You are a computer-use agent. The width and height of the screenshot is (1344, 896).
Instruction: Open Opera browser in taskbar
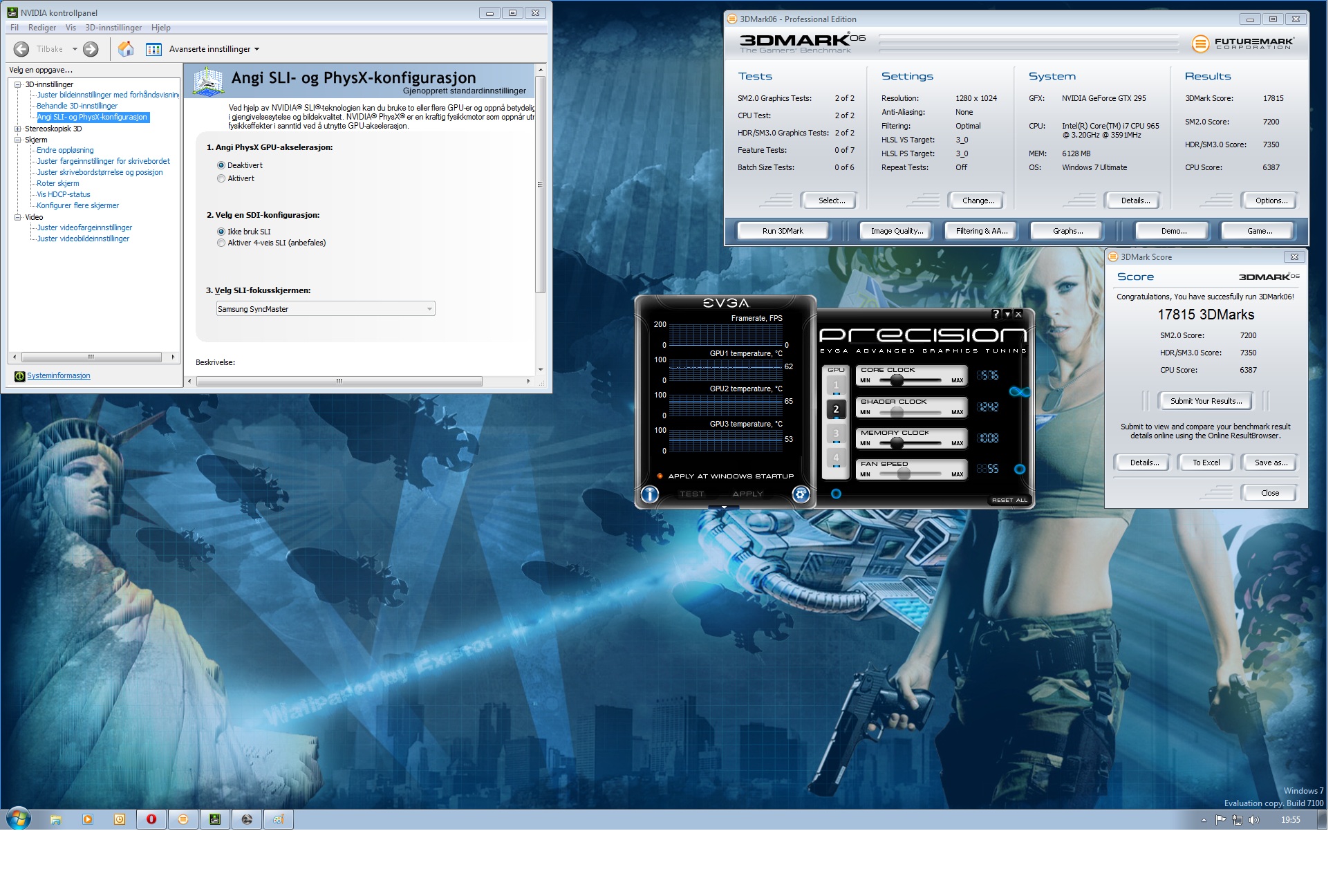151,819
